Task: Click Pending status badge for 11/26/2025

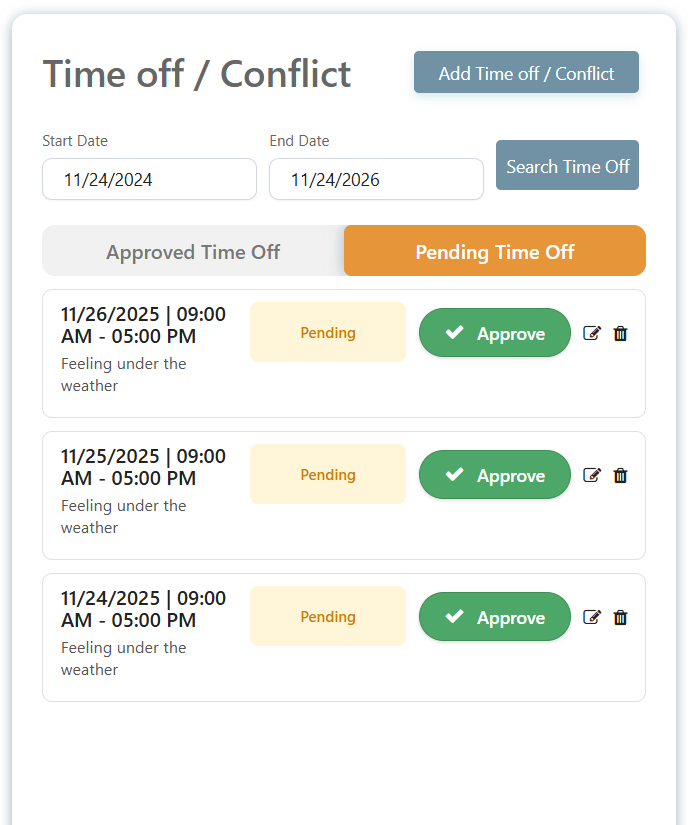Action: 328,332
